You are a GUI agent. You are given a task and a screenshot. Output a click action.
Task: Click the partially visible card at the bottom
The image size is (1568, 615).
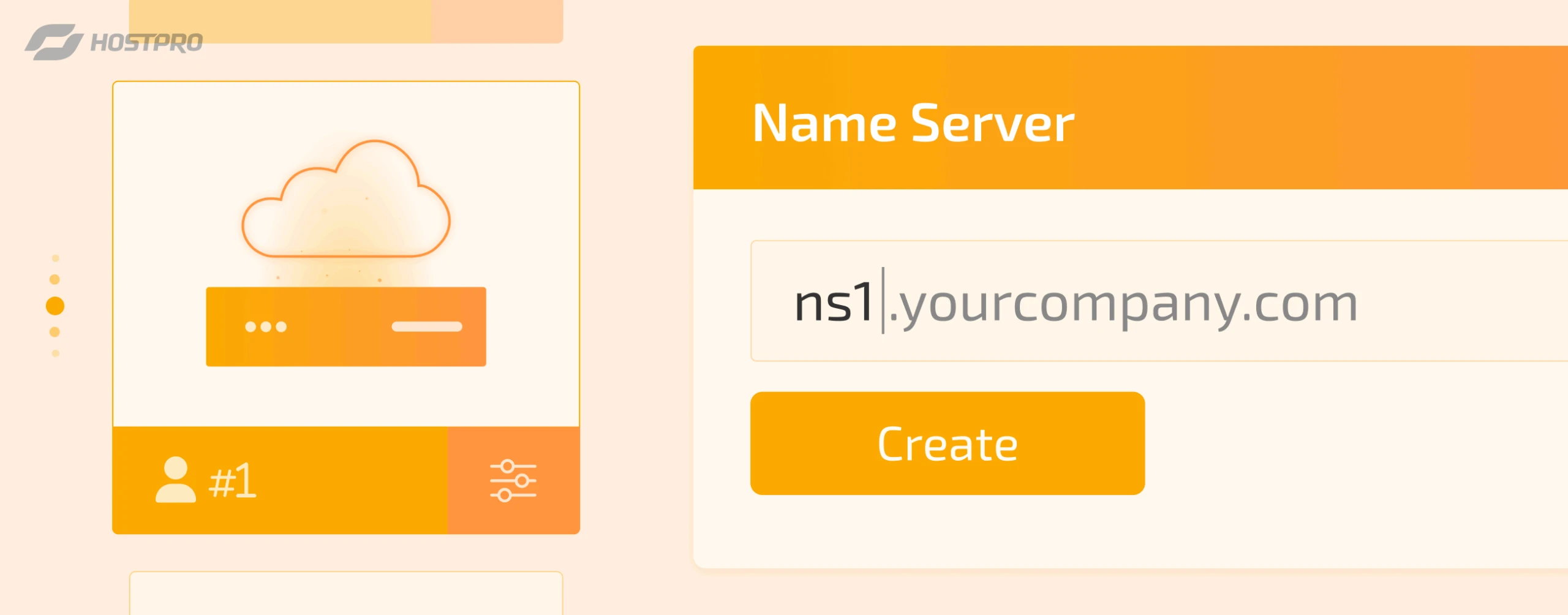[346, 593]
